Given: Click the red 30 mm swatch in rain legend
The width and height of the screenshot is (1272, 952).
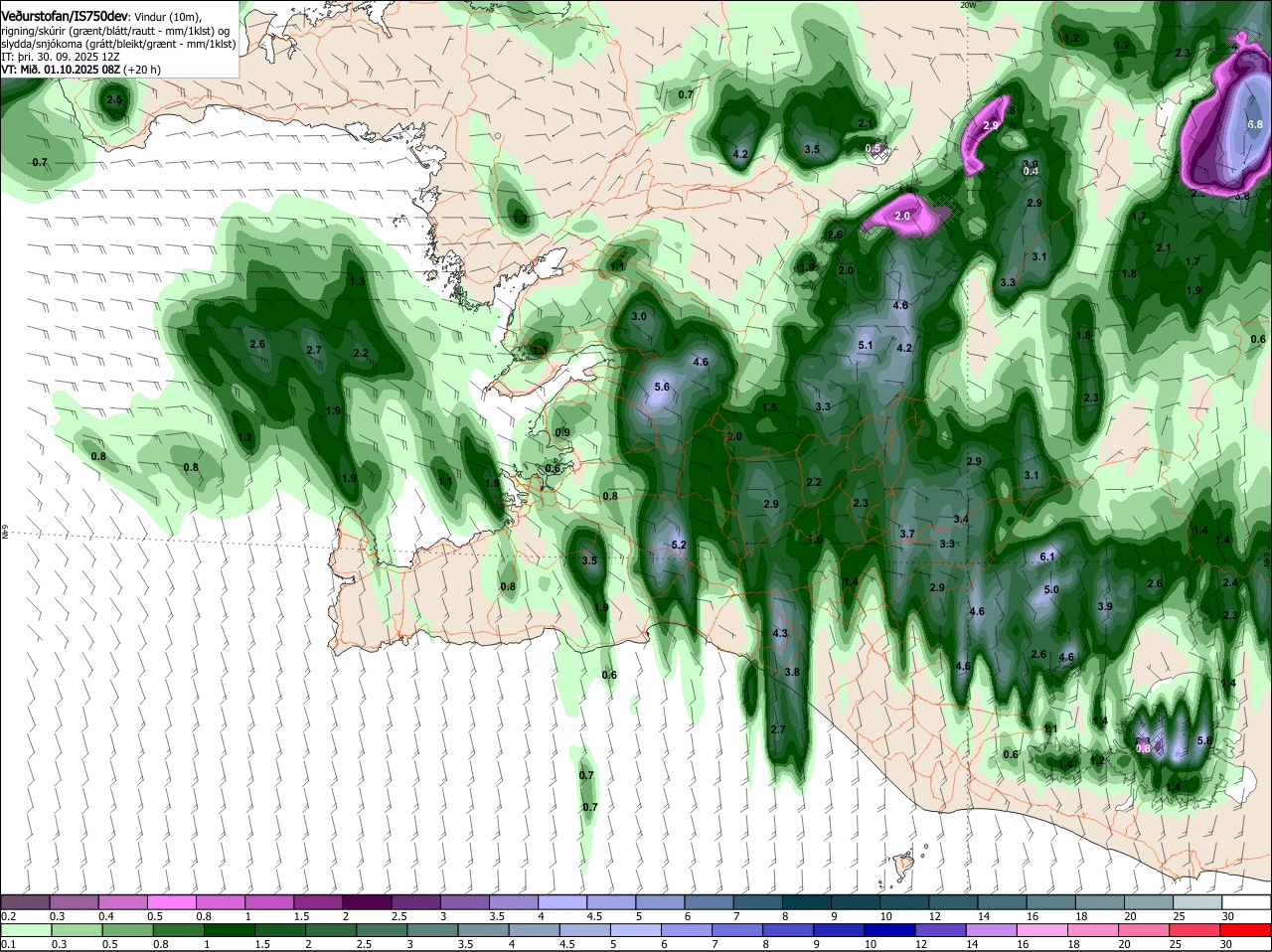Looking at the screenshot, I should click(1248, 931).
